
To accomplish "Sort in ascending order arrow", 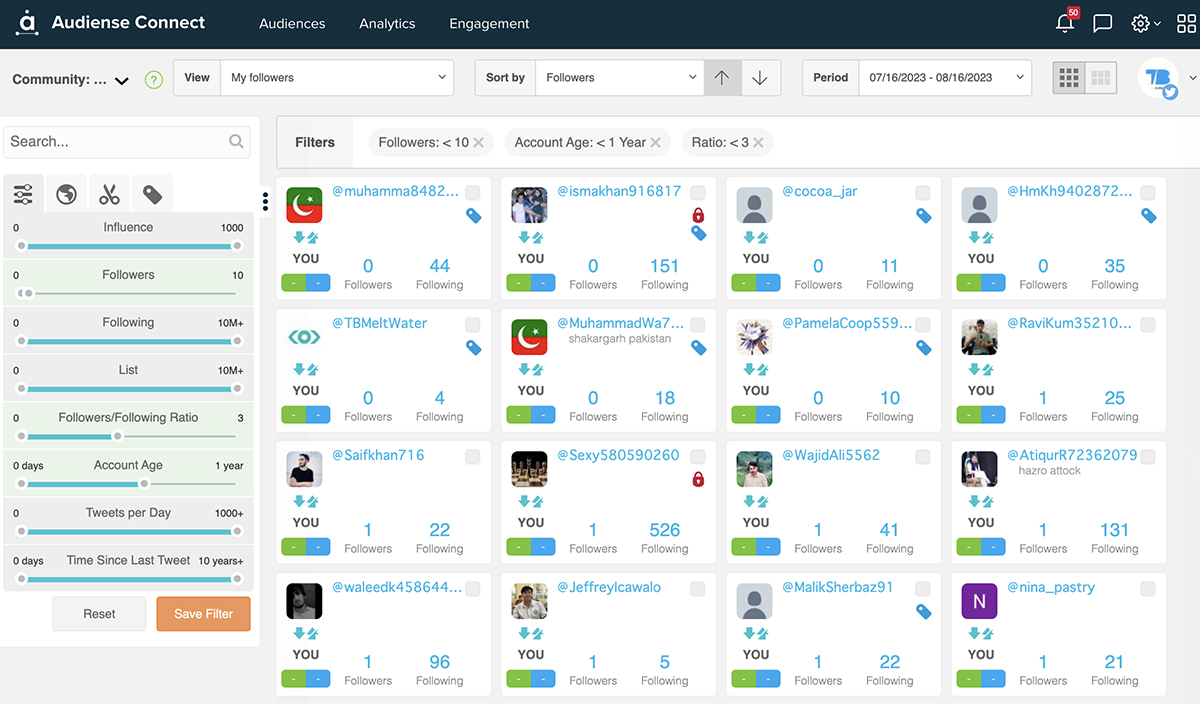I will (x=722, y=77).
